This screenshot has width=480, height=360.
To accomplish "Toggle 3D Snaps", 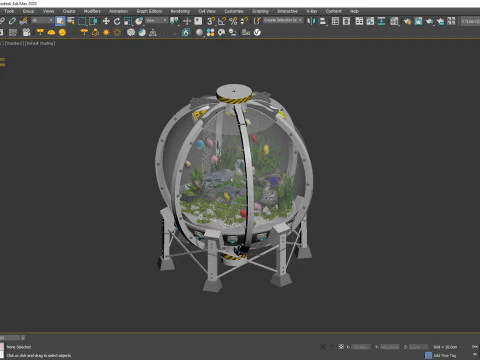I will [211, 21].
